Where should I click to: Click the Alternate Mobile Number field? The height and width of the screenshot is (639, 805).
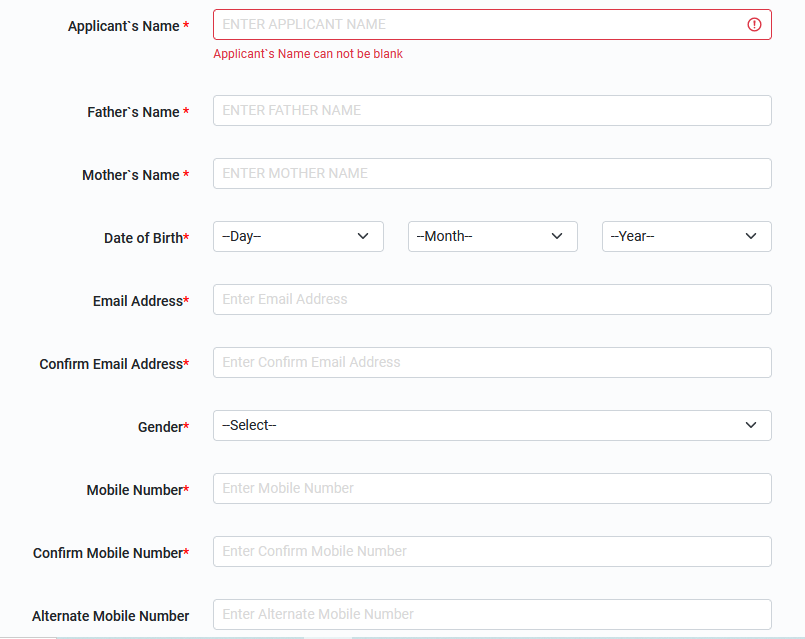pyautogui.click(x=492, y=615)
